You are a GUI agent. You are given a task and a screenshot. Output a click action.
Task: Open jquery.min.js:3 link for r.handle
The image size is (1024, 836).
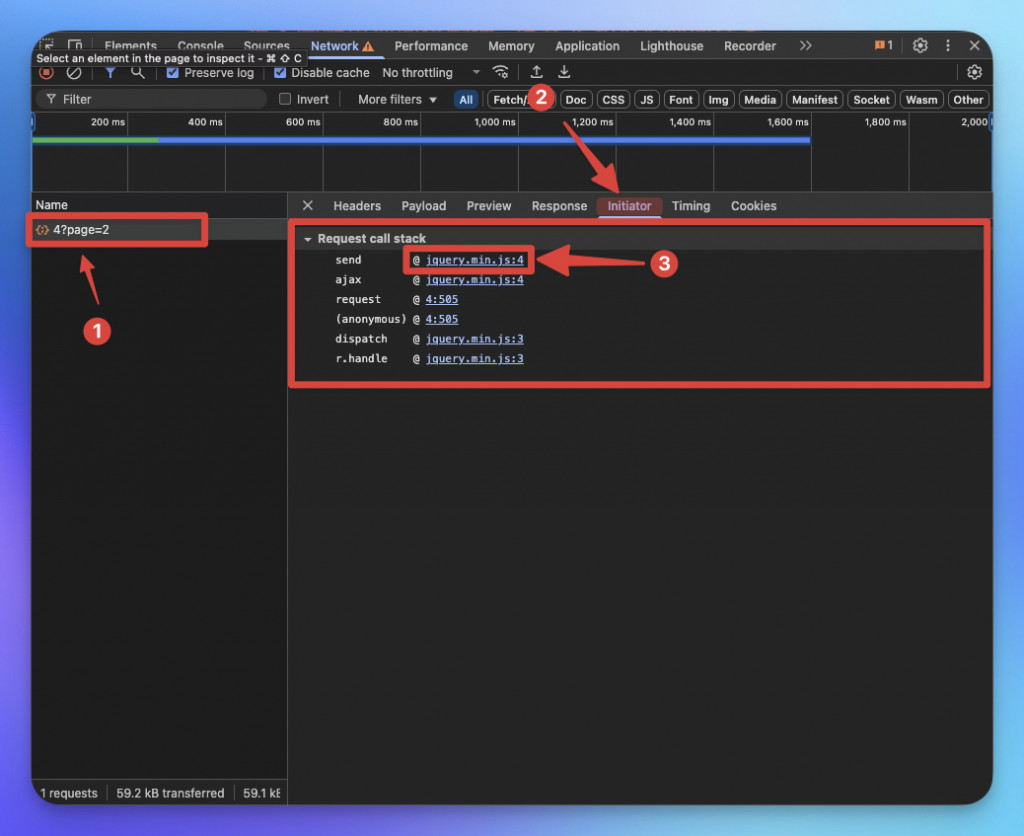coord(474,358)
